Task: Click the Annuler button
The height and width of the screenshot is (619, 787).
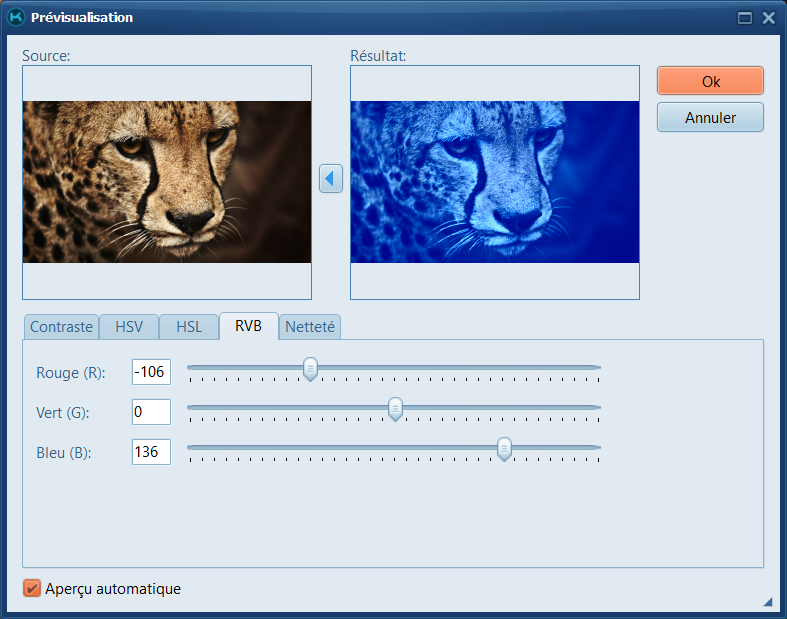Action: pos(710,117)
